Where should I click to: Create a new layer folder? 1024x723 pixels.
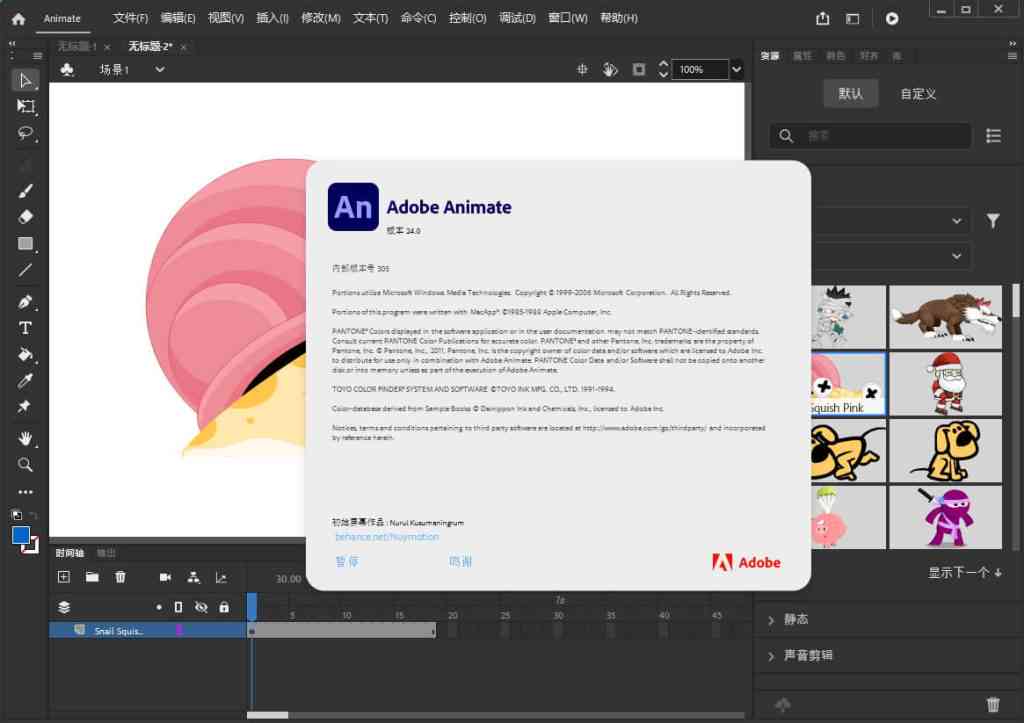tap(92, 577)
